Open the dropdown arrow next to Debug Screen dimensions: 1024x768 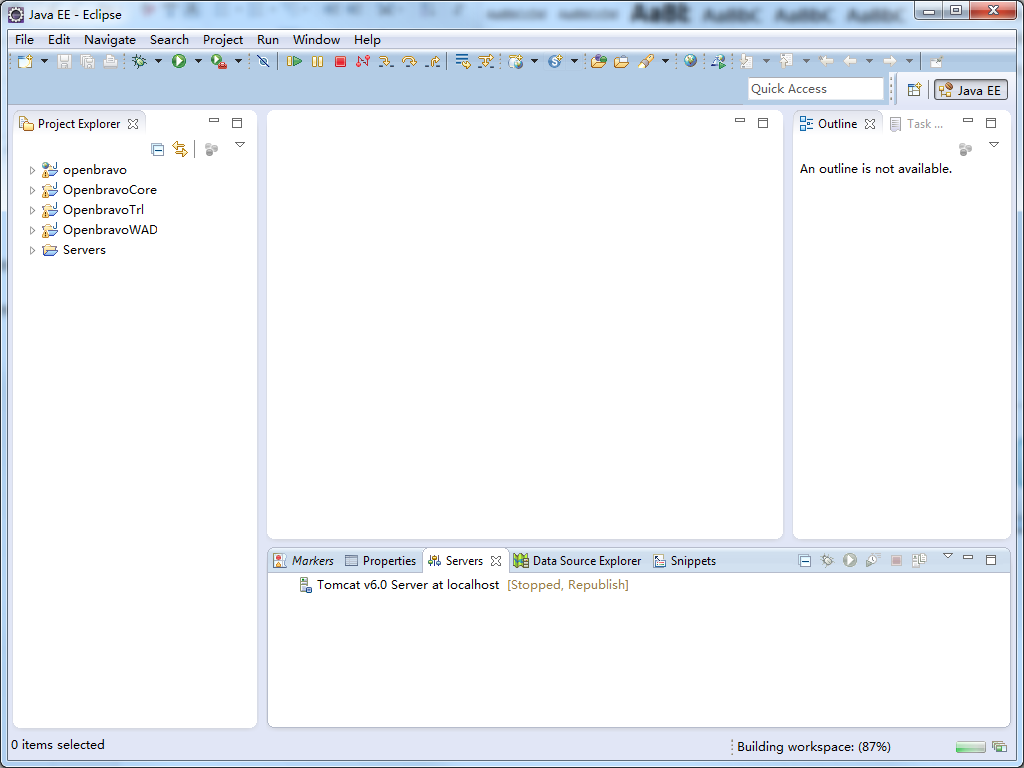point(158,61)
